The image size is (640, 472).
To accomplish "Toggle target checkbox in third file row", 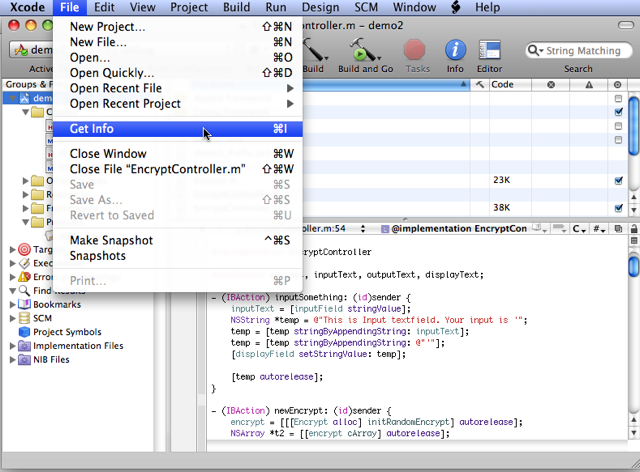I will point(618,126).
